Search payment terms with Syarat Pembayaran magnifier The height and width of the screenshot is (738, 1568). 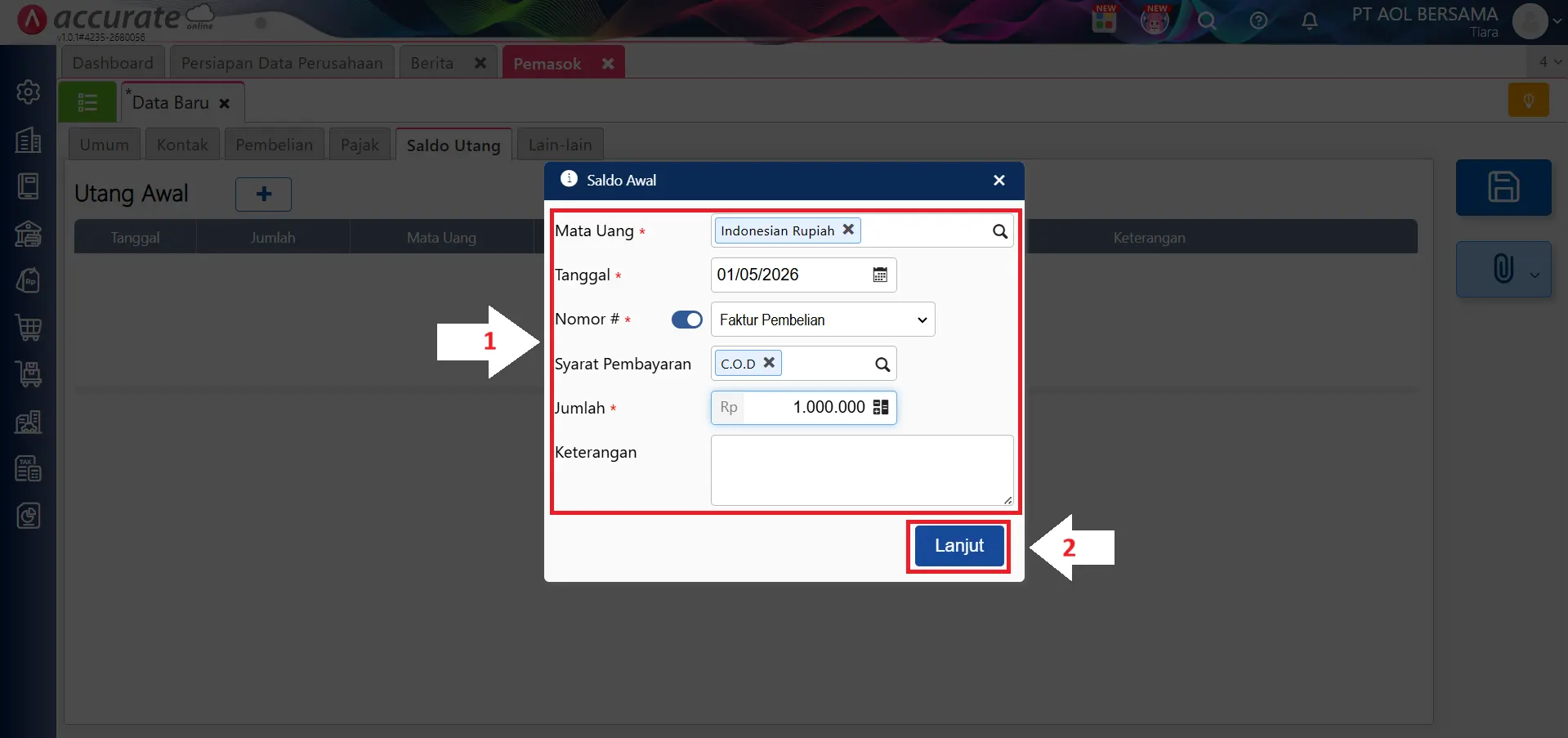click(882, 365)
